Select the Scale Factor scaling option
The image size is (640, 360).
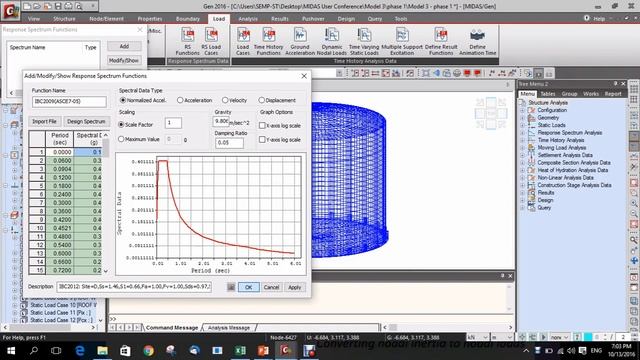click(x=121, y=124)
